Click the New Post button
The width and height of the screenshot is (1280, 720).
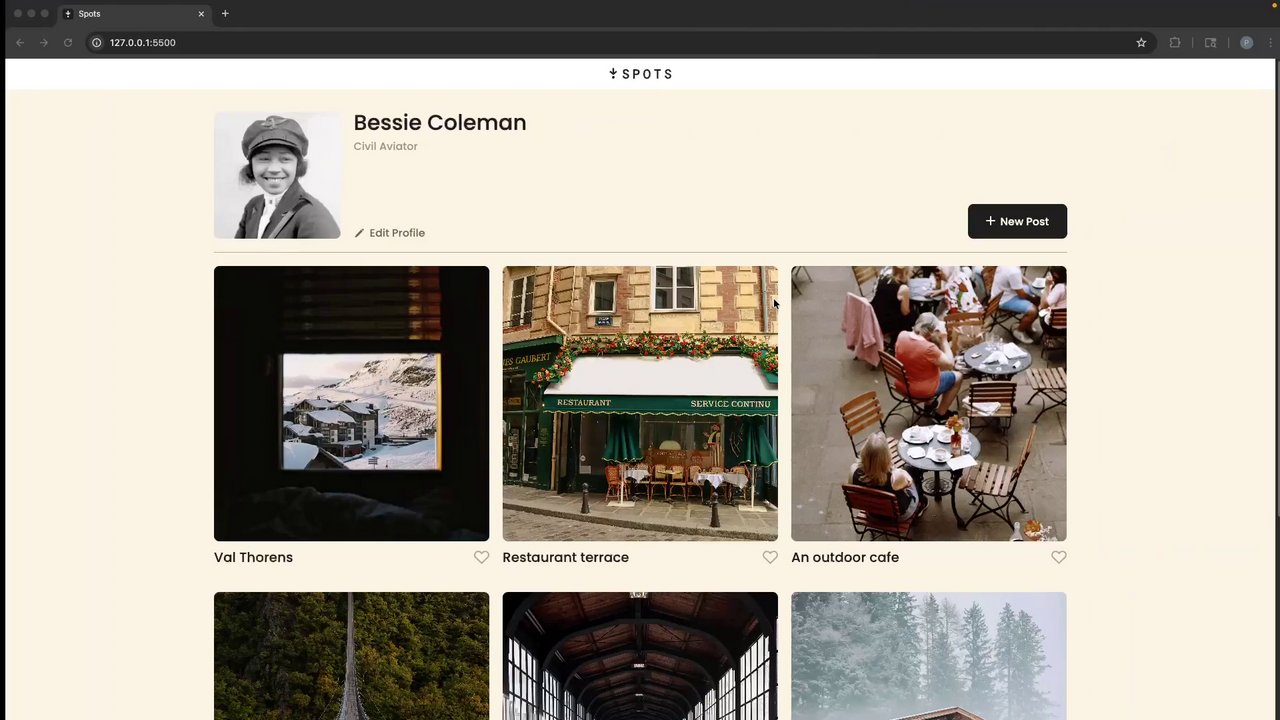coord(1017,221)
